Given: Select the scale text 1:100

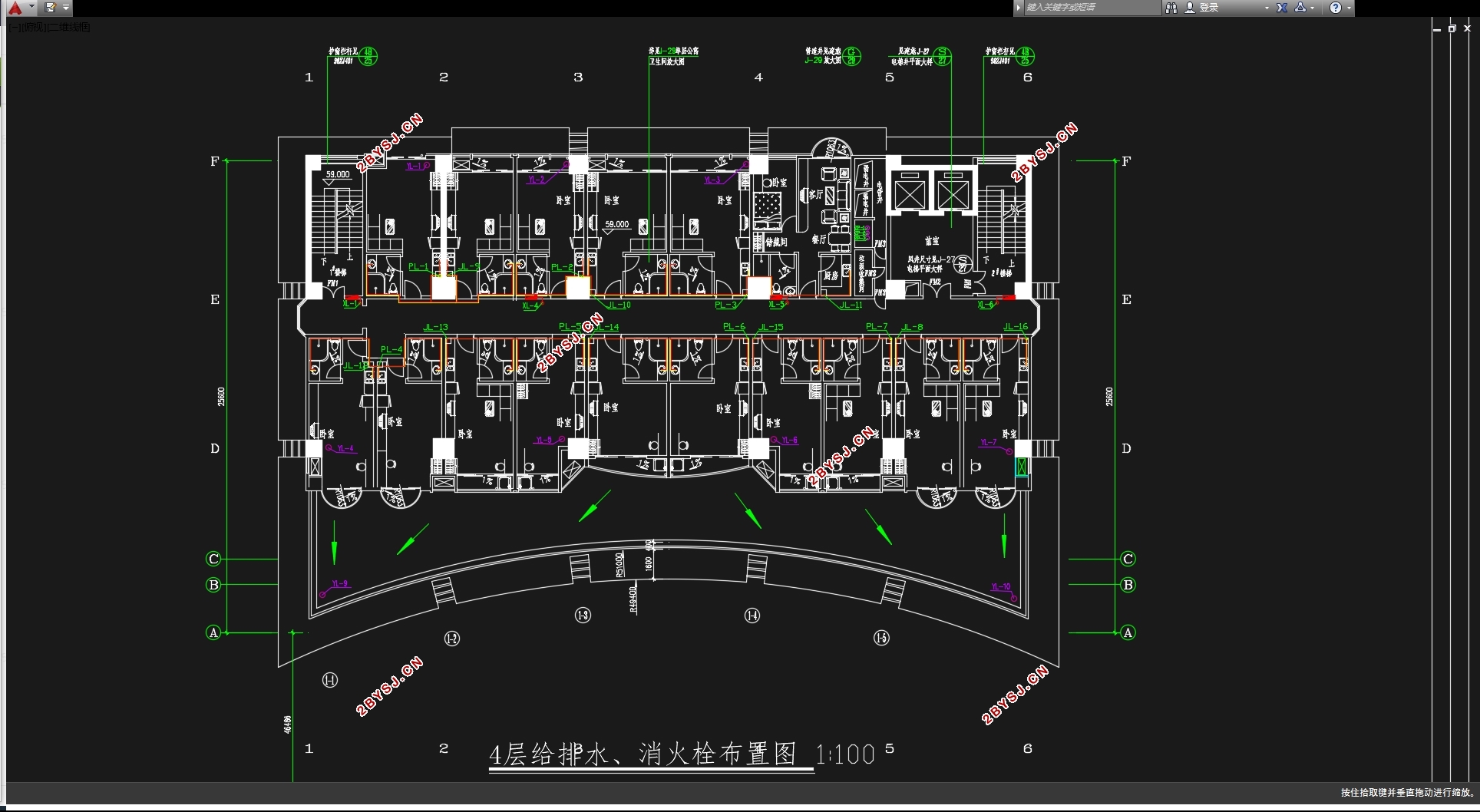Looking at the screenshot, I should (x=845, y=754).
